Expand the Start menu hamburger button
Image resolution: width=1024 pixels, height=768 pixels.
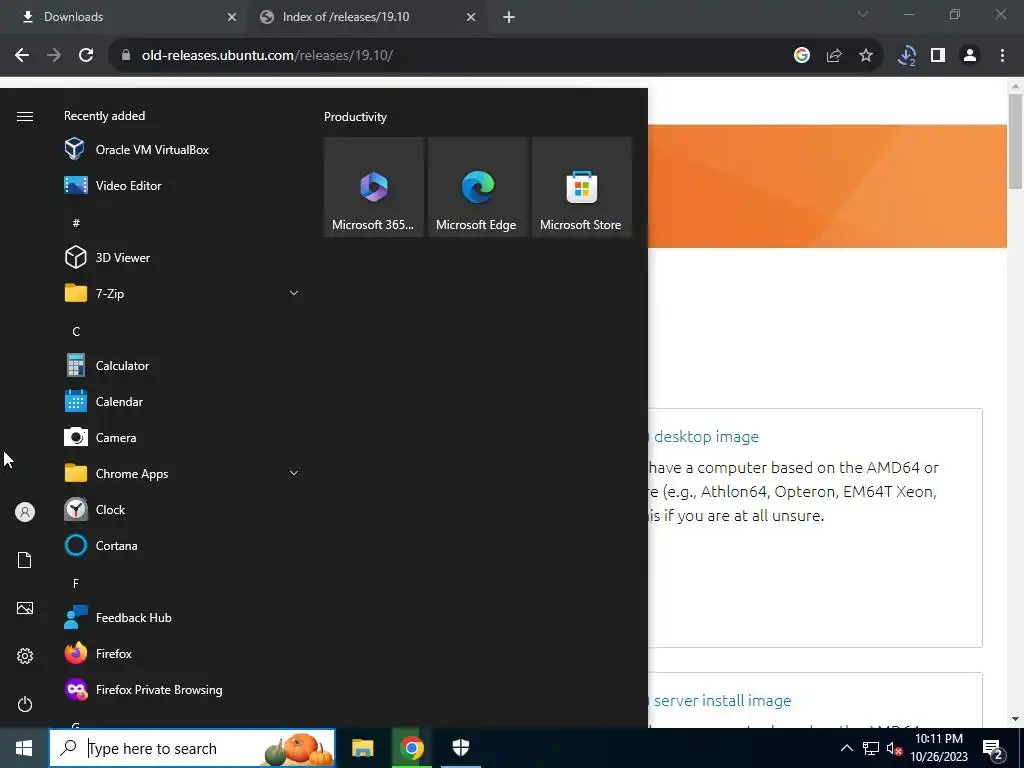[x=25, y=116]
